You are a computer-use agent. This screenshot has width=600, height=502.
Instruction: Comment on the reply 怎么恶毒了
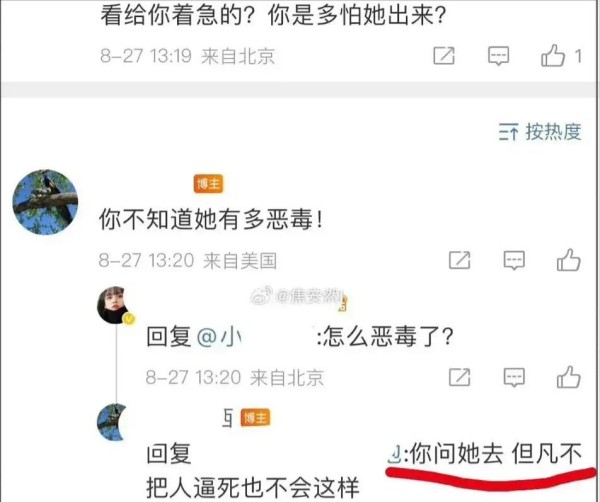514,377
